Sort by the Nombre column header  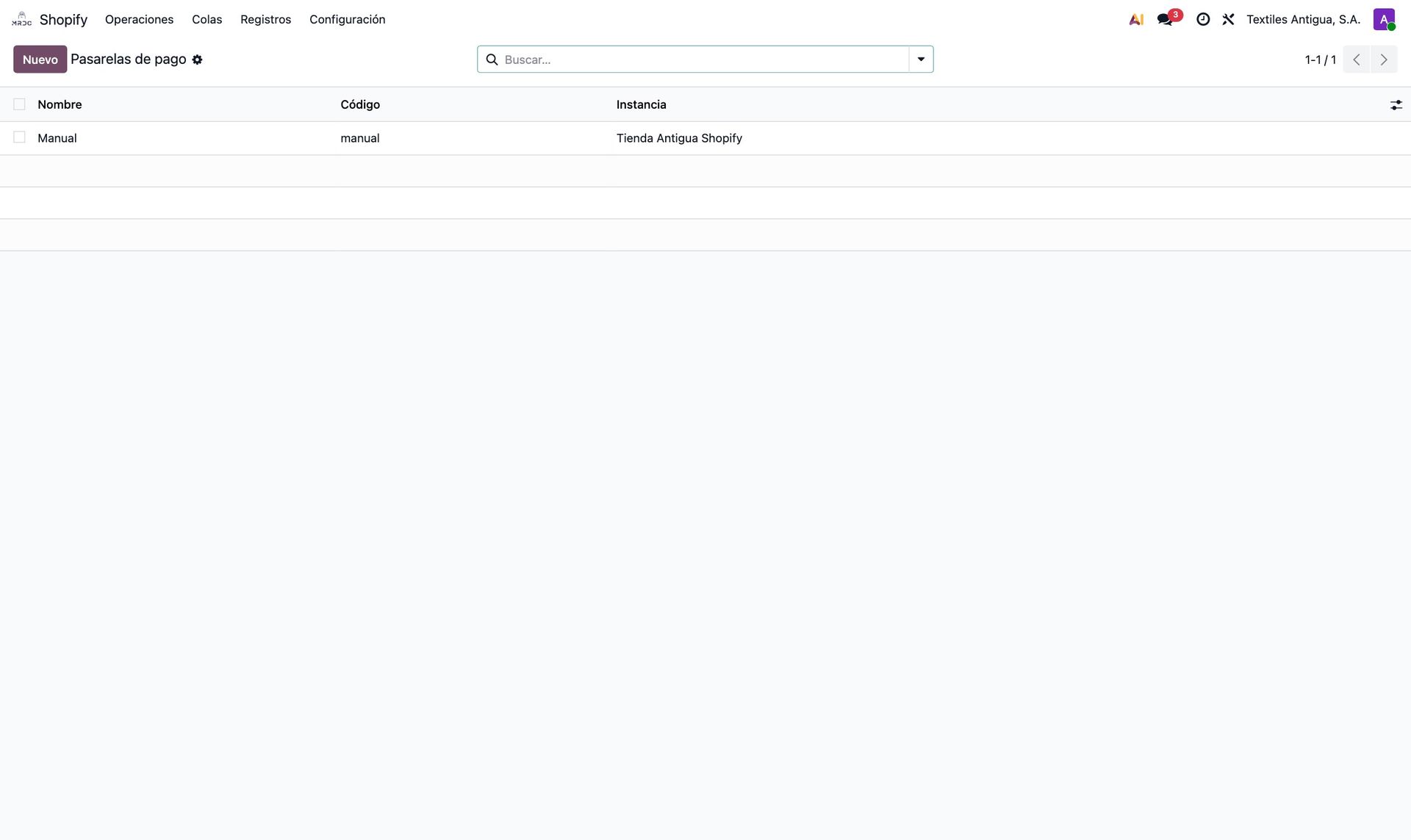point(60,104)
